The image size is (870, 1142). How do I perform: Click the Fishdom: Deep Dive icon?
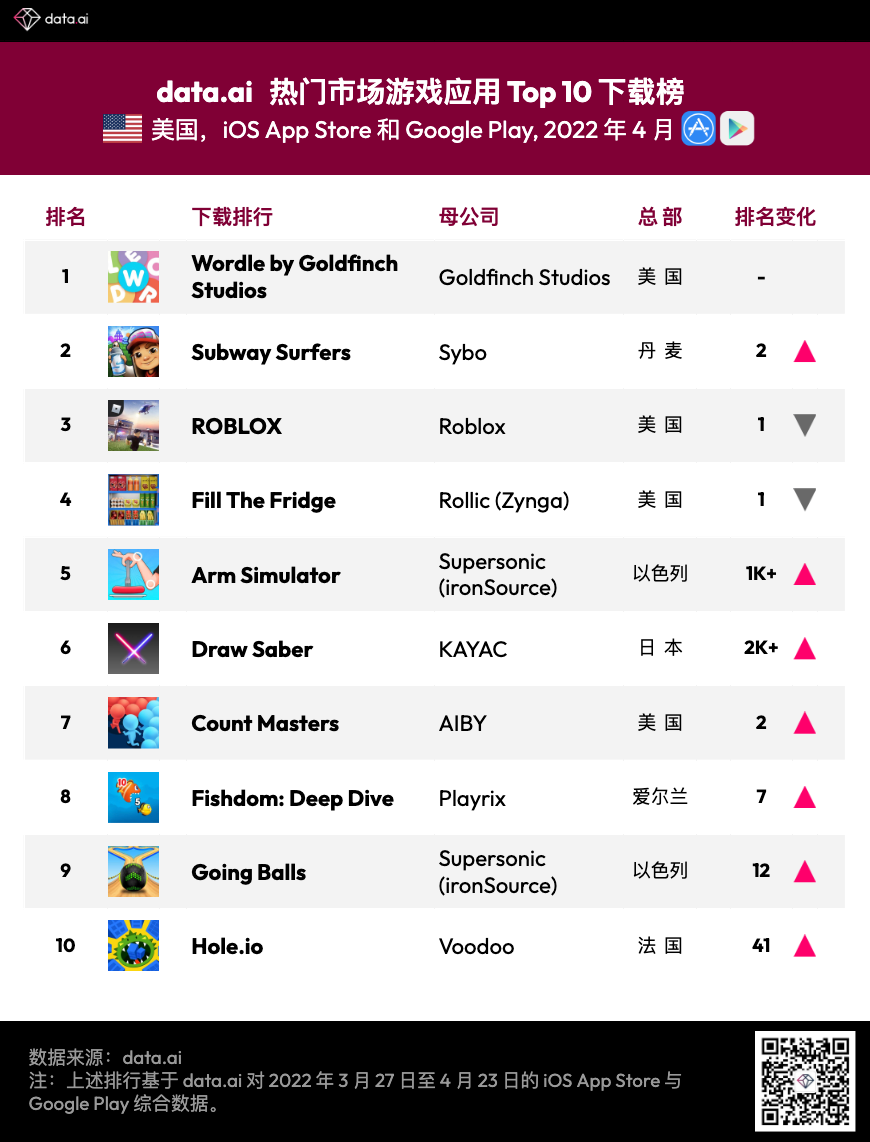(x=133, y=798)
